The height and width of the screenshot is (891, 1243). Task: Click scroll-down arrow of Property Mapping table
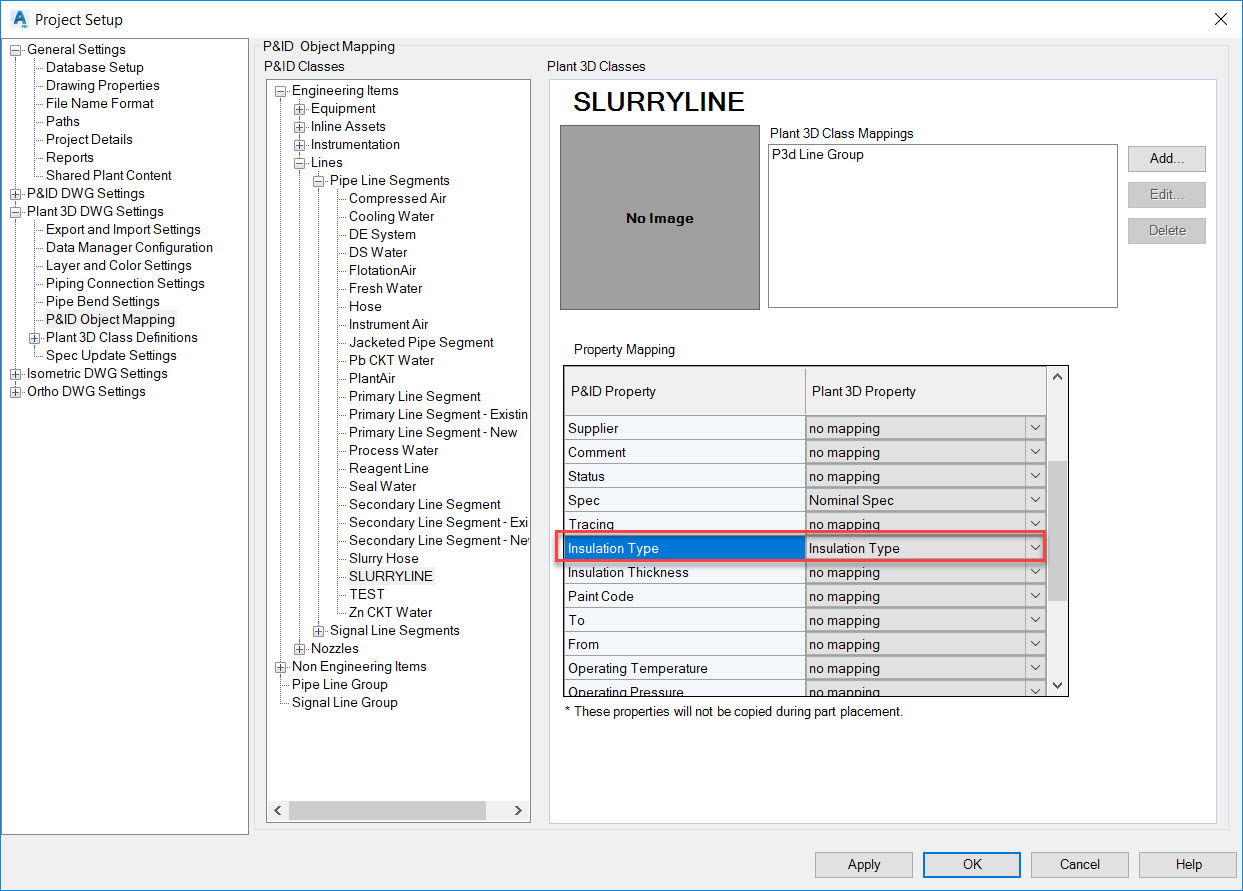pyautogui.click(x=1058, y=686)
